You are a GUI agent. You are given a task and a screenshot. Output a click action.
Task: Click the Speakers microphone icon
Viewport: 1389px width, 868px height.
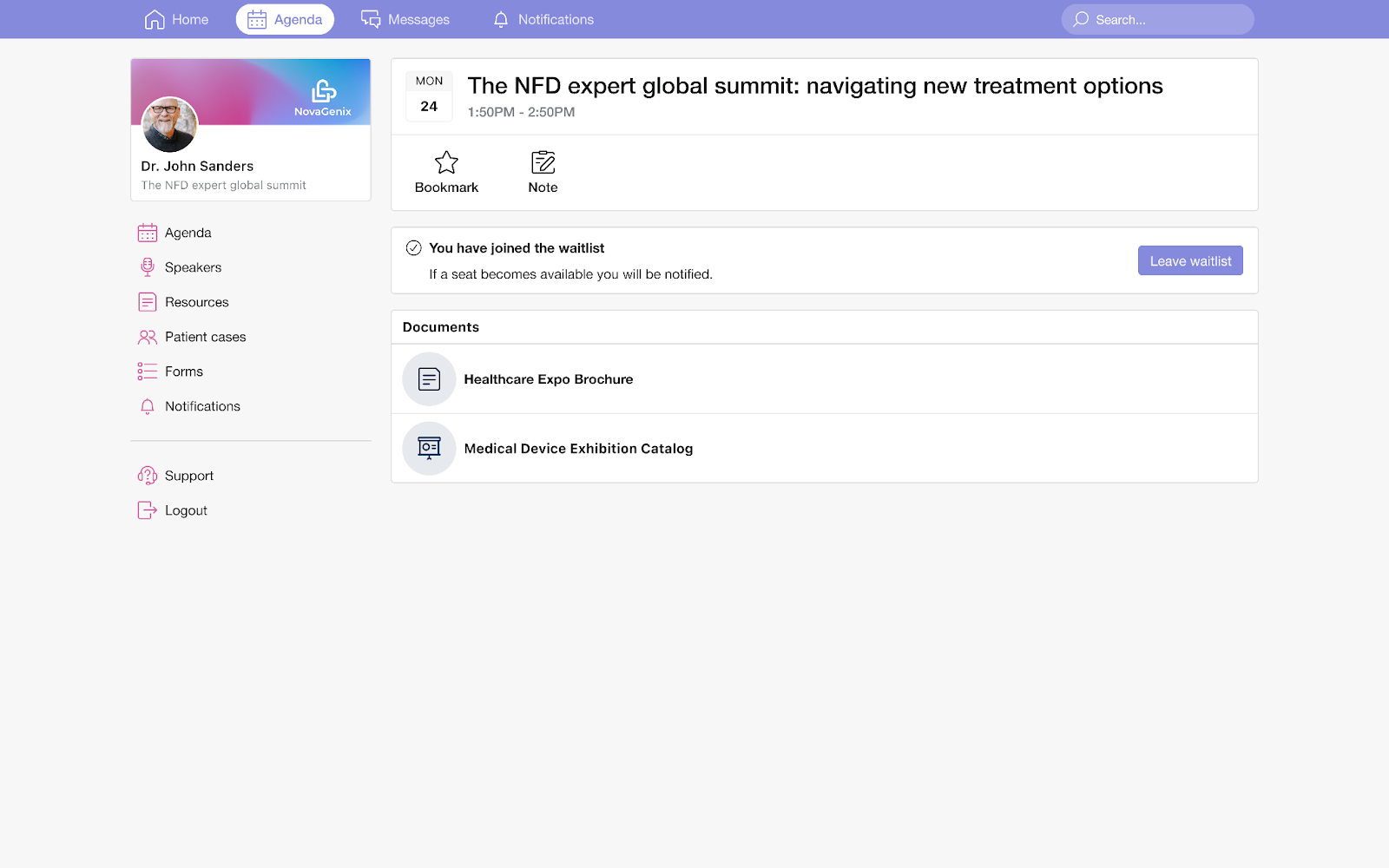pyautogui.click(x=148, y=267)
